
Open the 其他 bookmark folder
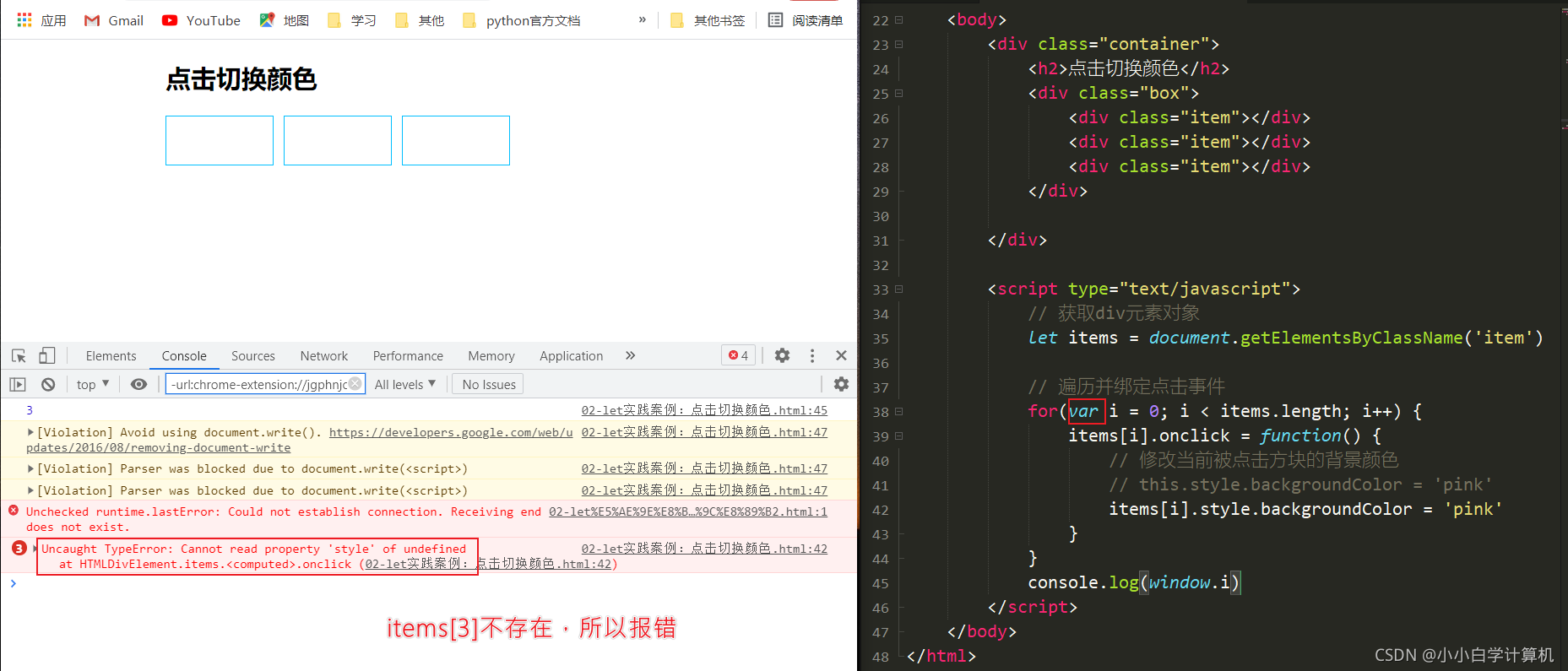pos(419,20)
